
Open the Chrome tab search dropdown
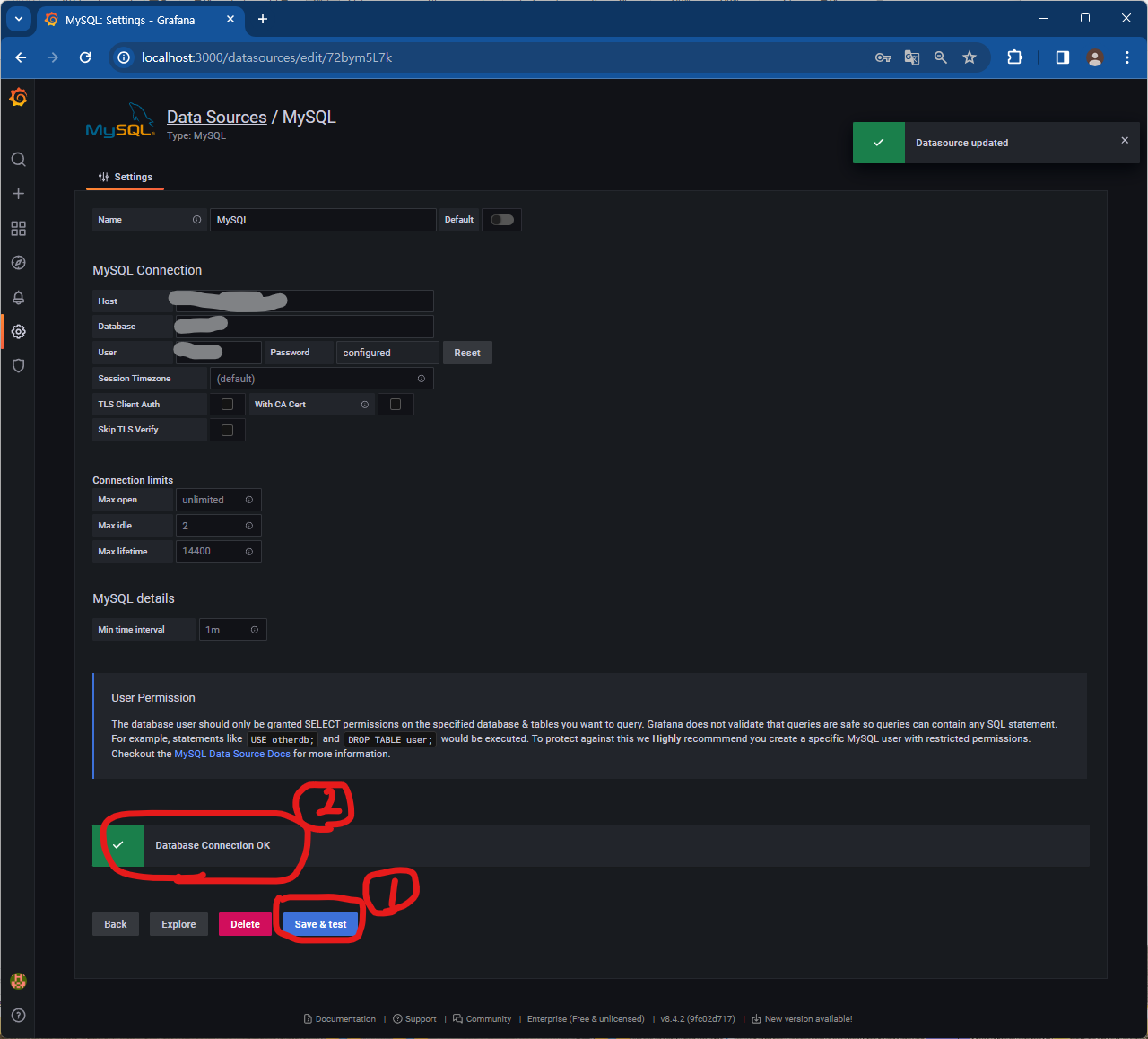coord(19,19)
